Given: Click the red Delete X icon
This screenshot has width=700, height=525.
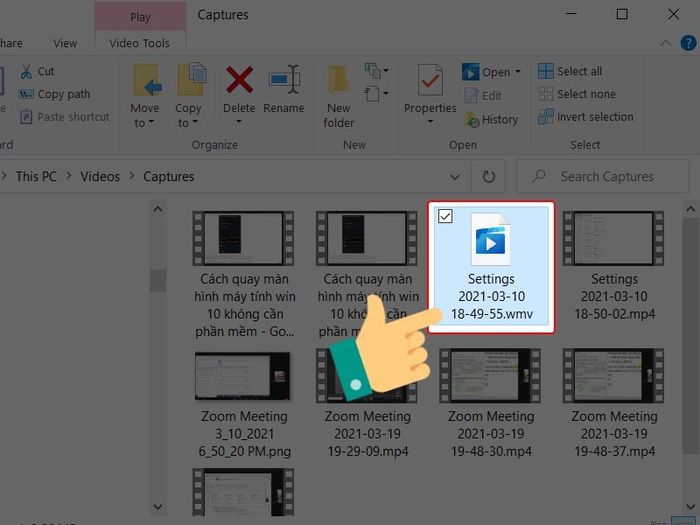Looking at the screenshot, I should click(239, 80).
